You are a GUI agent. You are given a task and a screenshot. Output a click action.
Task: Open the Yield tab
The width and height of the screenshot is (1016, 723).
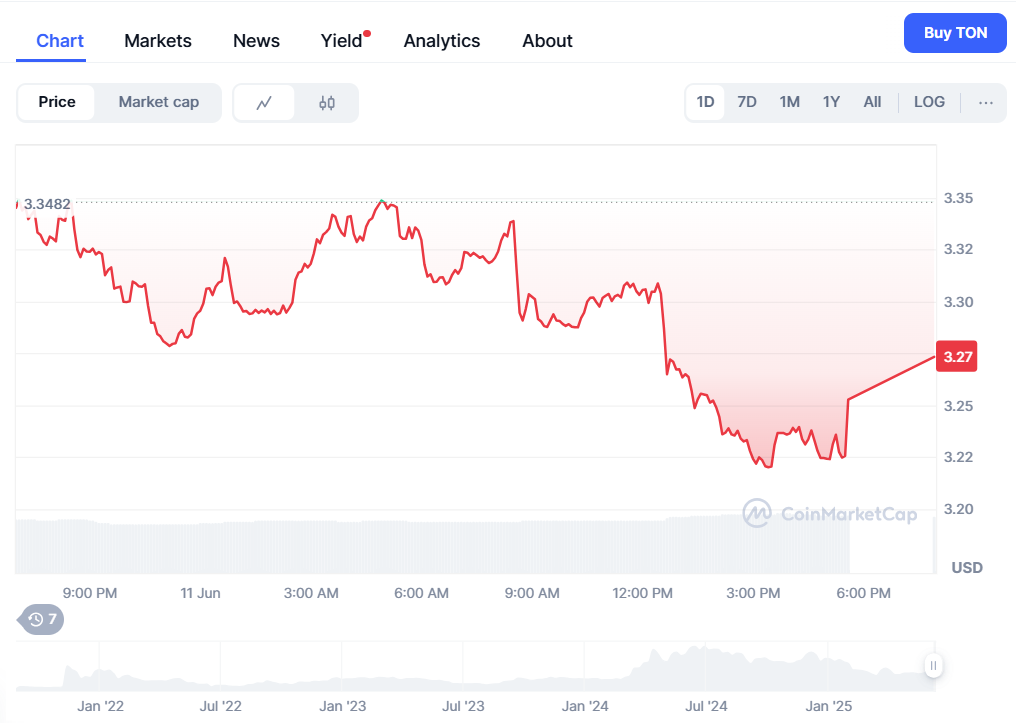pyautogui.click(x=342, y=41)
